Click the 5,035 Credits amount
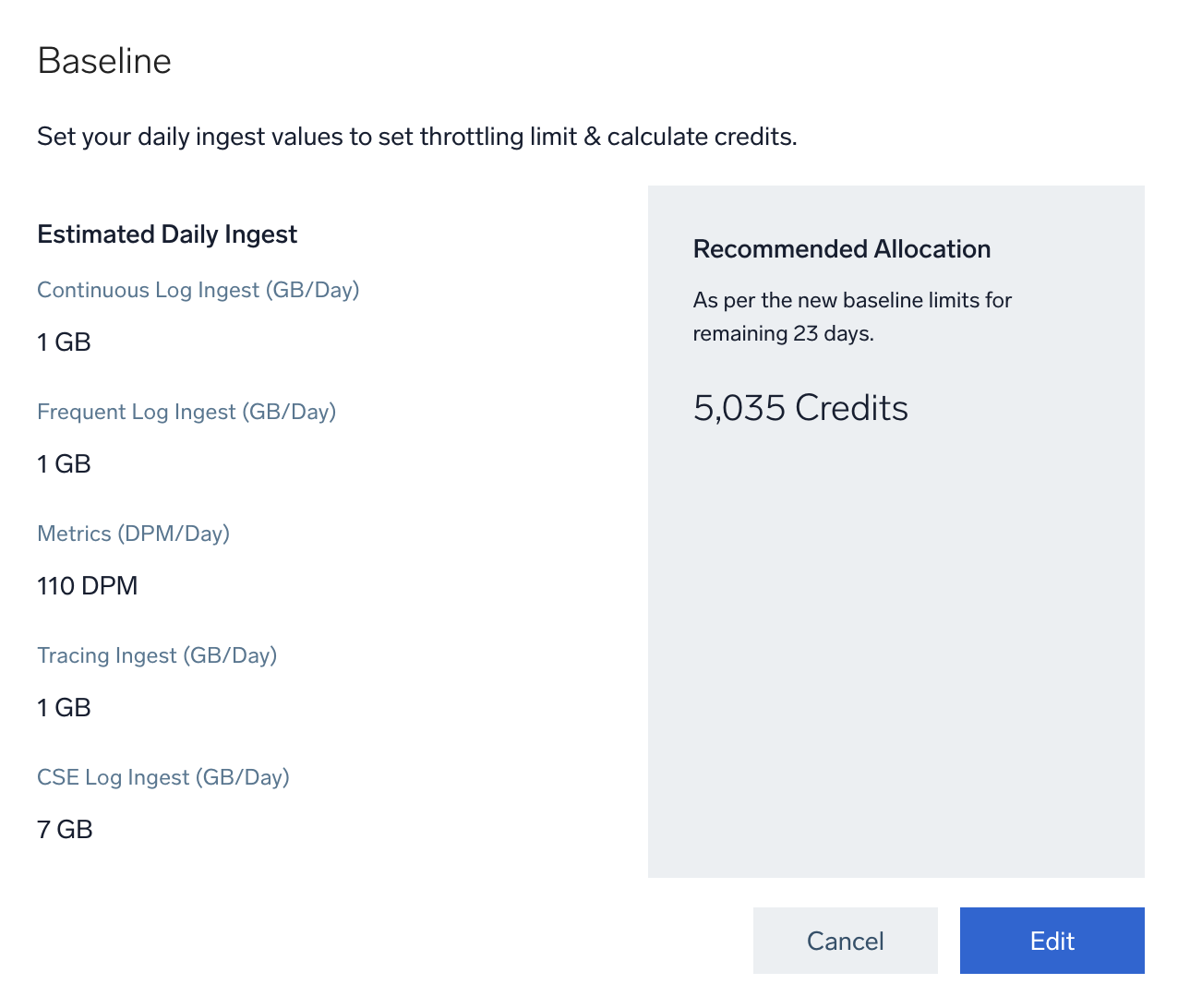This screenshot has width=1178, height=1008. 800,408
